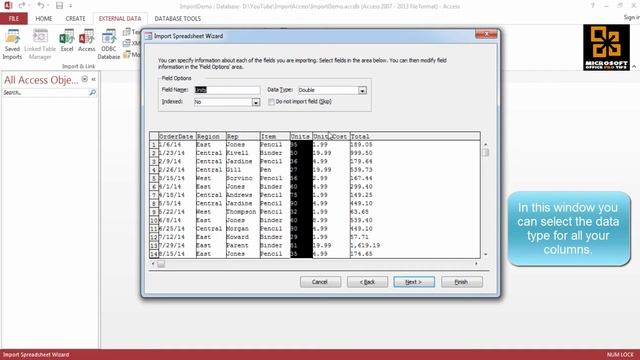Click Rep cell Morgan
The width and height of the screenshot is (640, 360).
pos(238,229)
